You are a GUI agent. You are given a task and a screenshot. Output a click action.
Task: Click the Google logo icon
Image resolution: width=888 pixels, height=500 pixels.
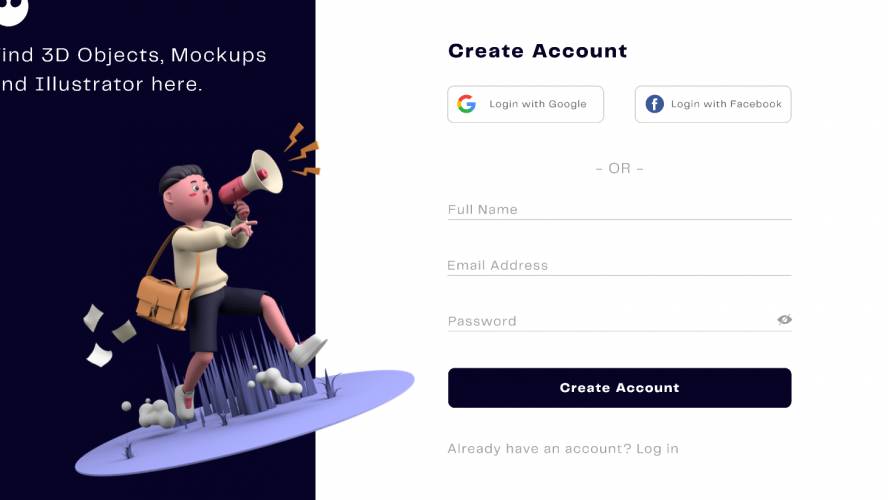pos(466,104)
